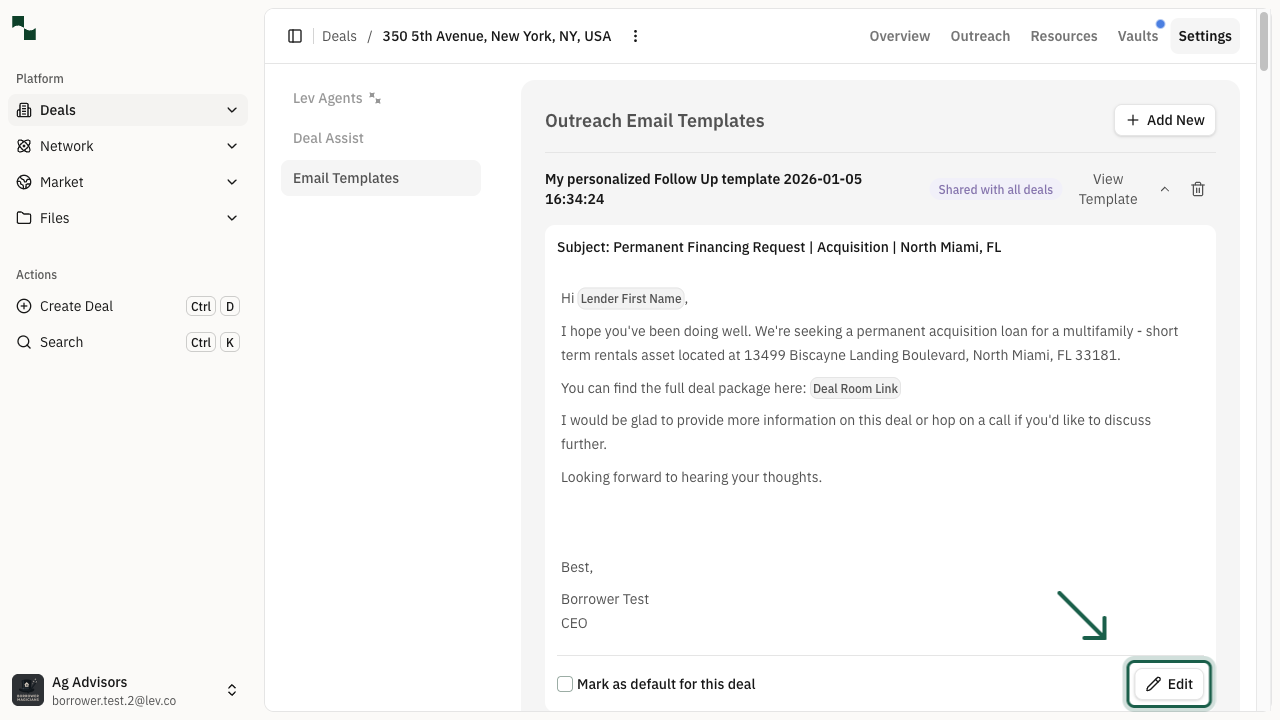The width and height of the screenshot is (1280, 720).
Task: Open the three-dot menu beside the address
Action: [x=636, y=36]
